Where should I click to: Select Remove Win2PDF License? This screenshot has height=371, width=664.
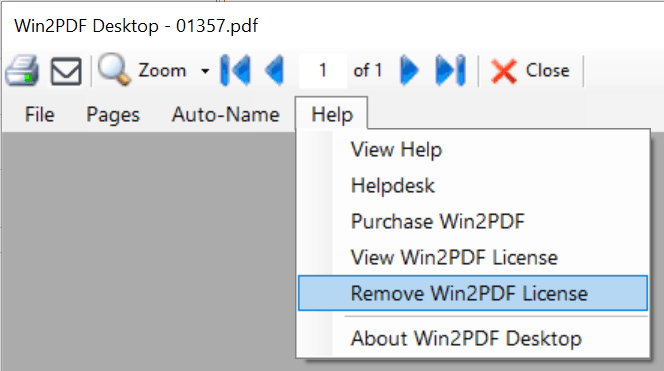(x=473, y=293)
